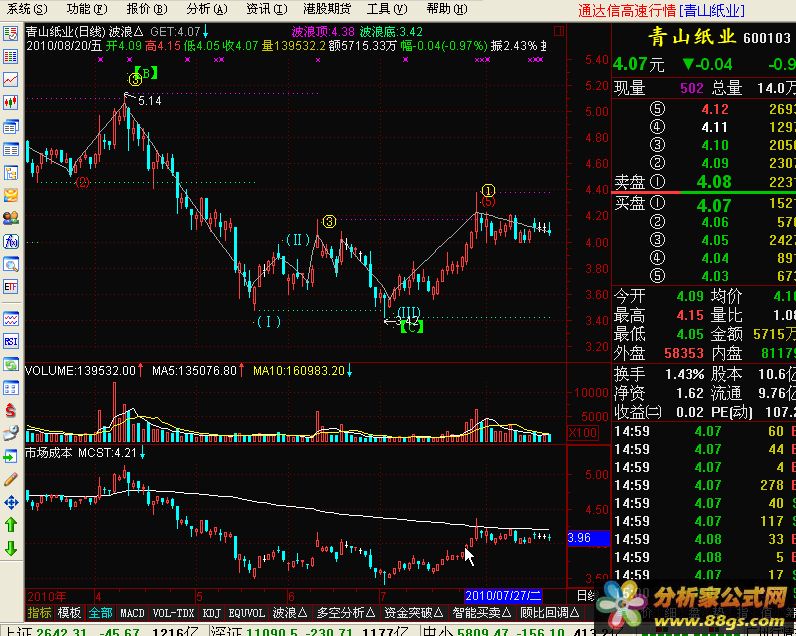Image resolution: width=796 pixels, height=636 pixels.
Task: Open the 功能(F) menu
Action: click(86, 9)
